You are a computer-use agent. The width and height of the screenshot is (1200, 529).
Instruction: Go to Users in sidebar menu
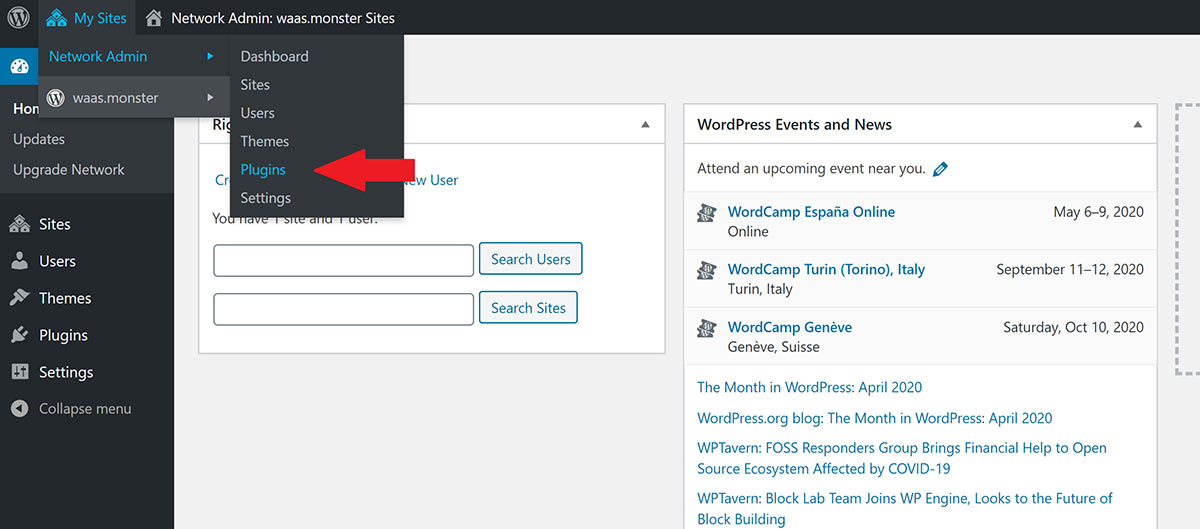57,261
